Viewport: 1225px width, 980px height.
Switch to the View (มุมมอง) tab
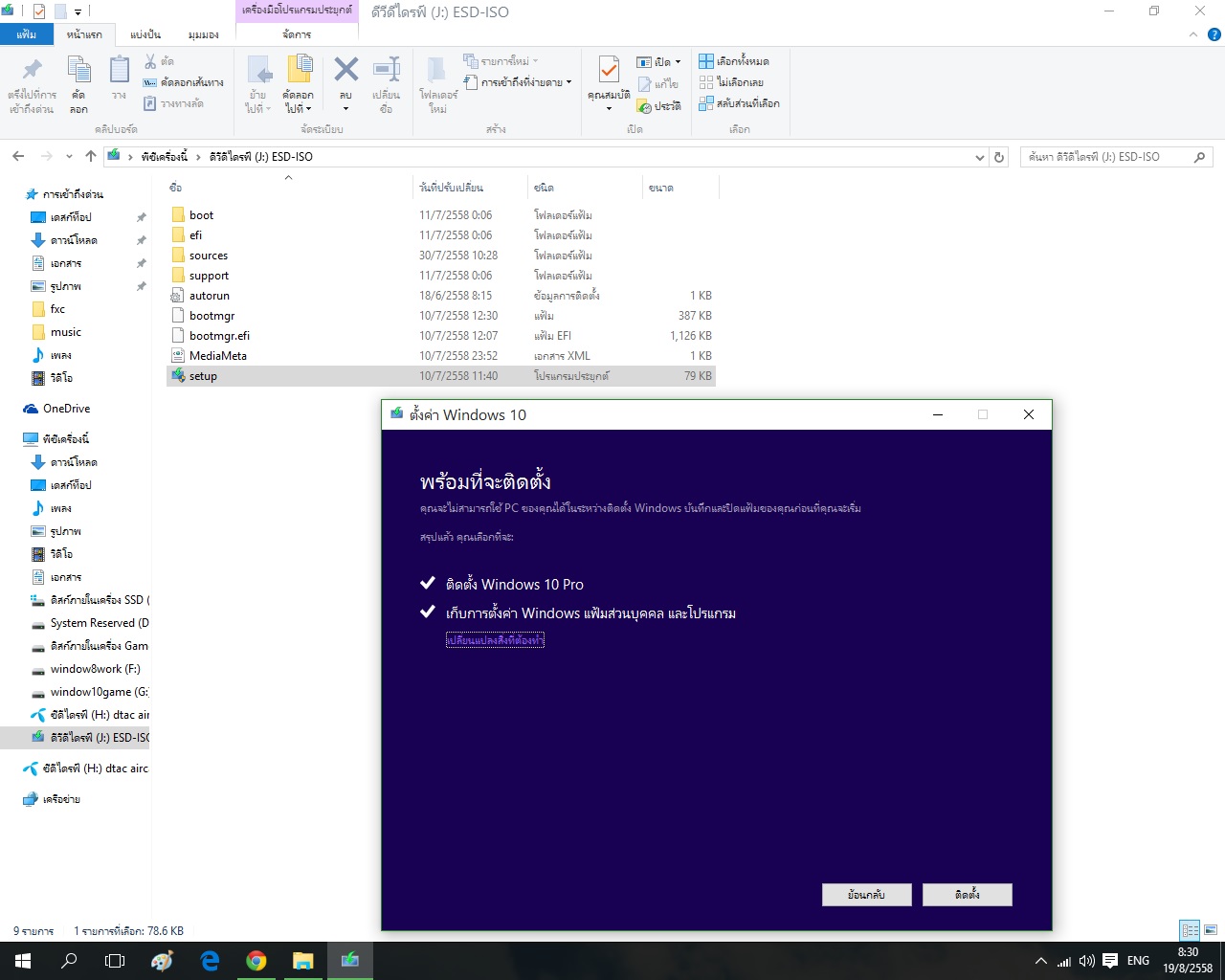tap(204, 34)
